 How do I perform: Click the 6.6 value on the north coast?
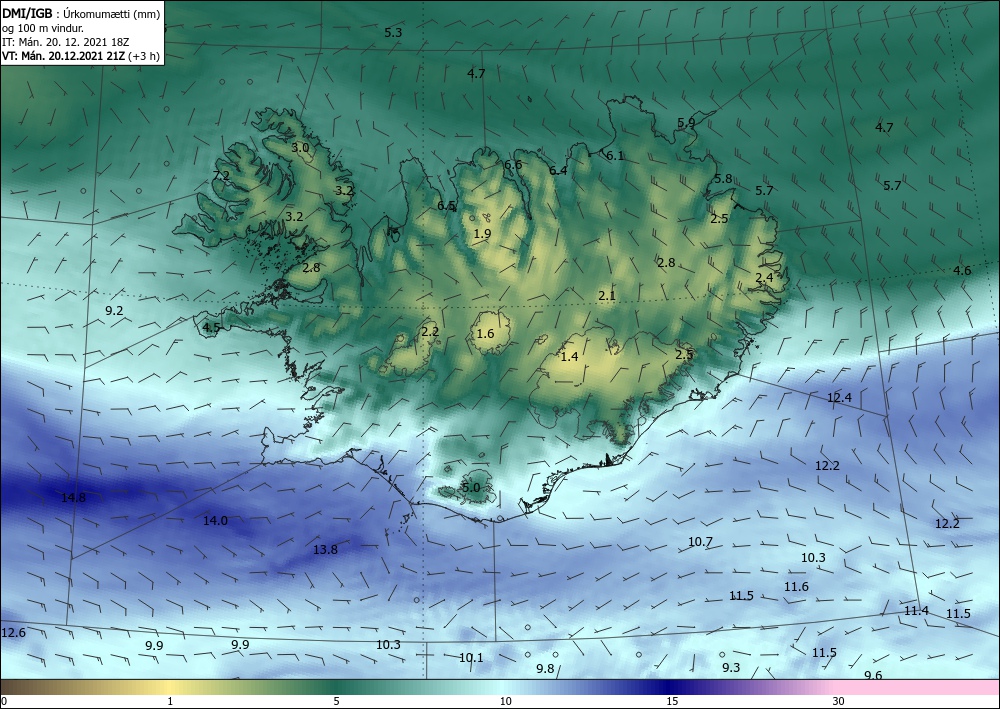coord(513,164)
